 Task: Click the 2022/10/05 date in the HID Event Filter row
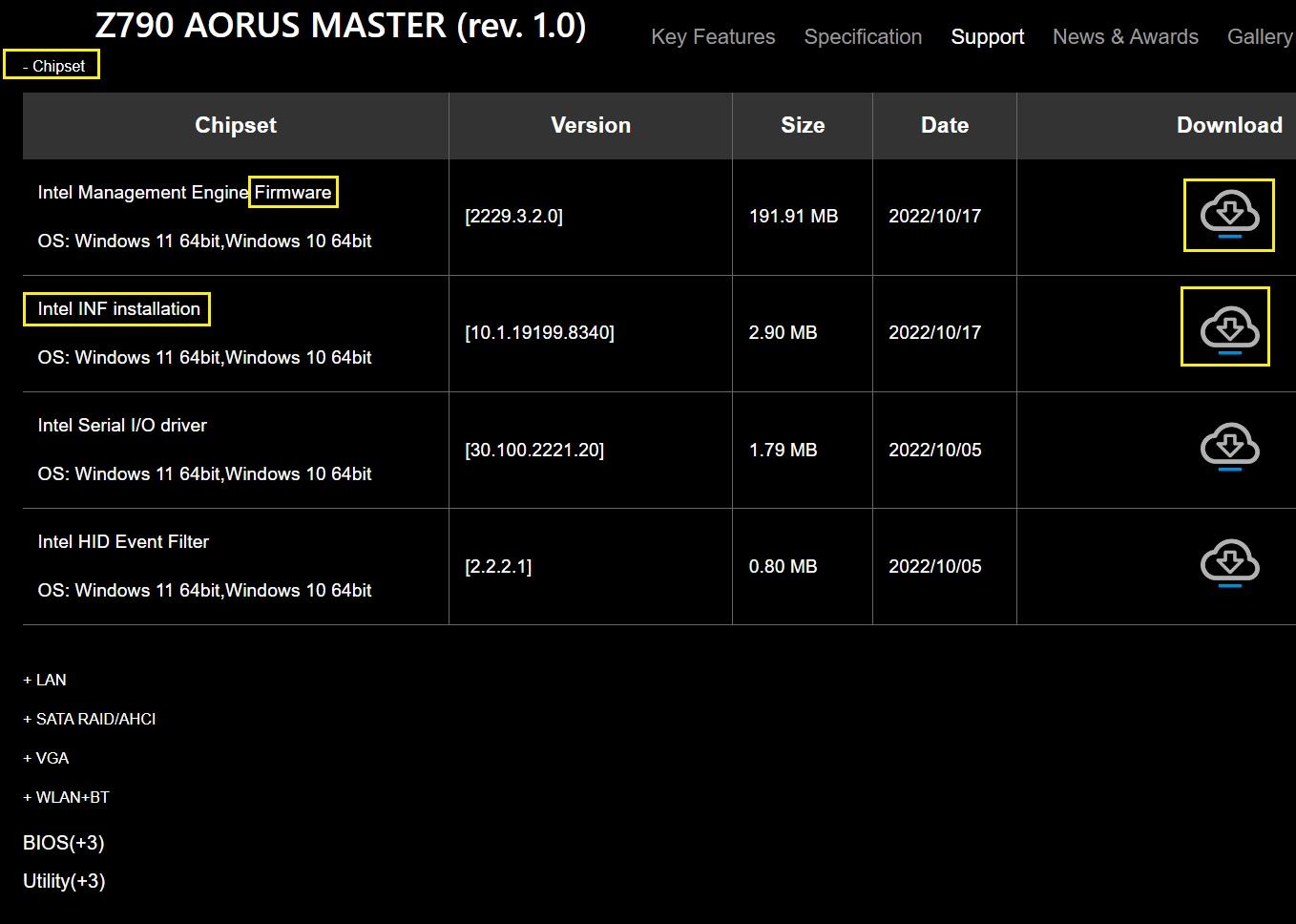[934, 566]
